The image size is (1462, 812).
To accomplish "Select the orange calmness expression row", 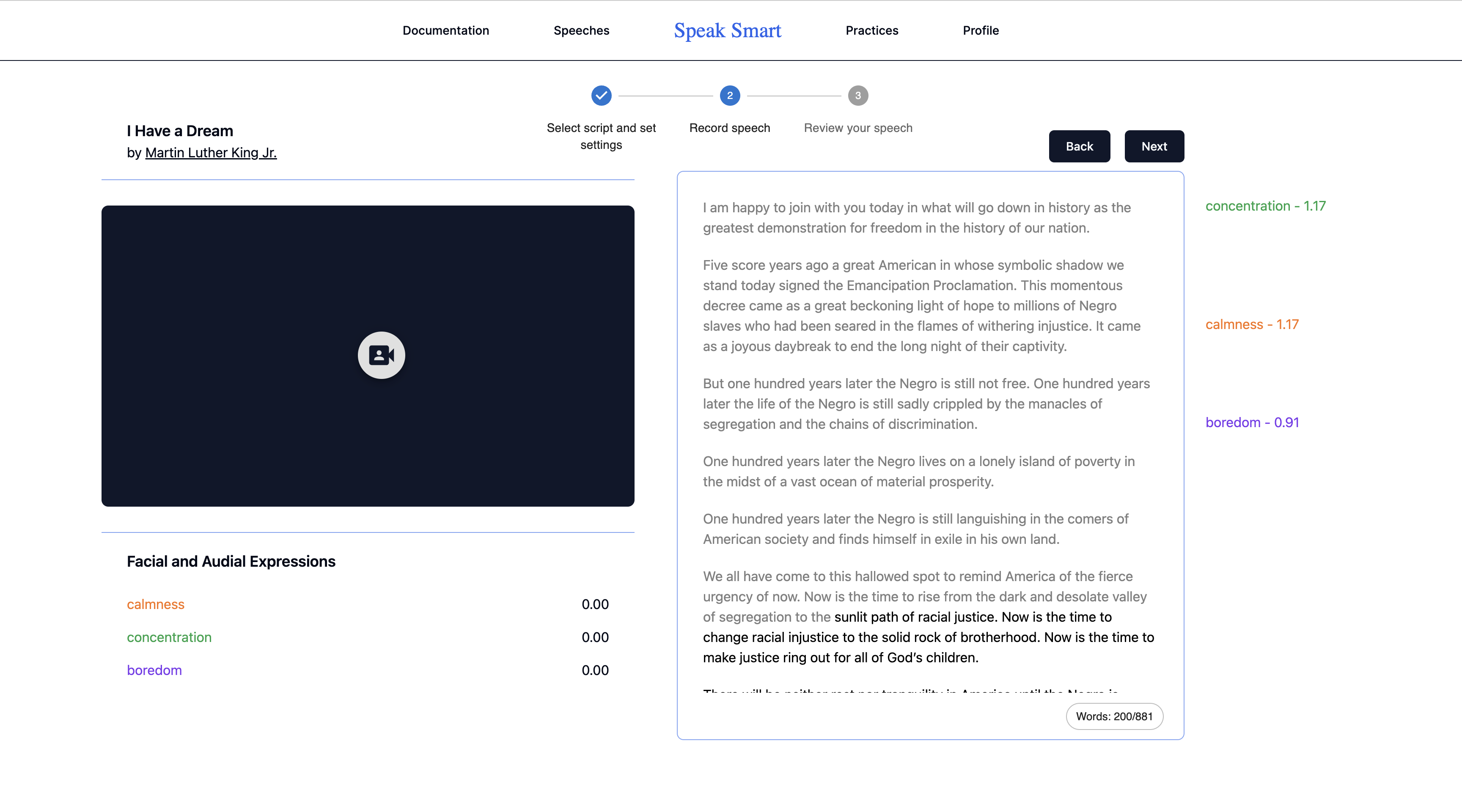I will 156,604.
